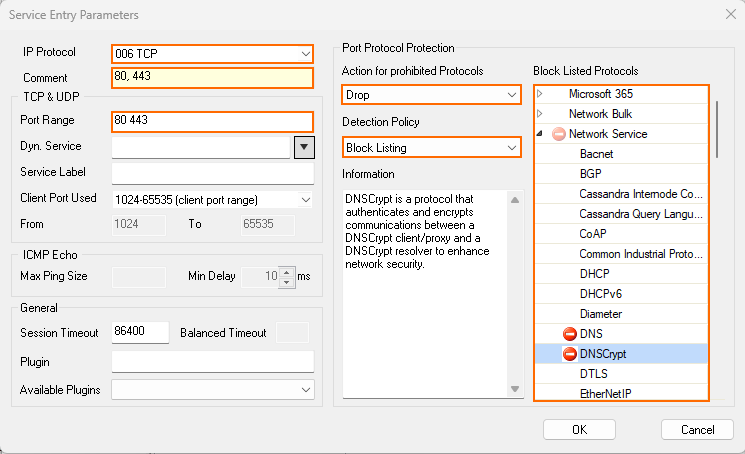Click the red block icon beside DNS
This screenshot has height=454, width=745.
570,333
